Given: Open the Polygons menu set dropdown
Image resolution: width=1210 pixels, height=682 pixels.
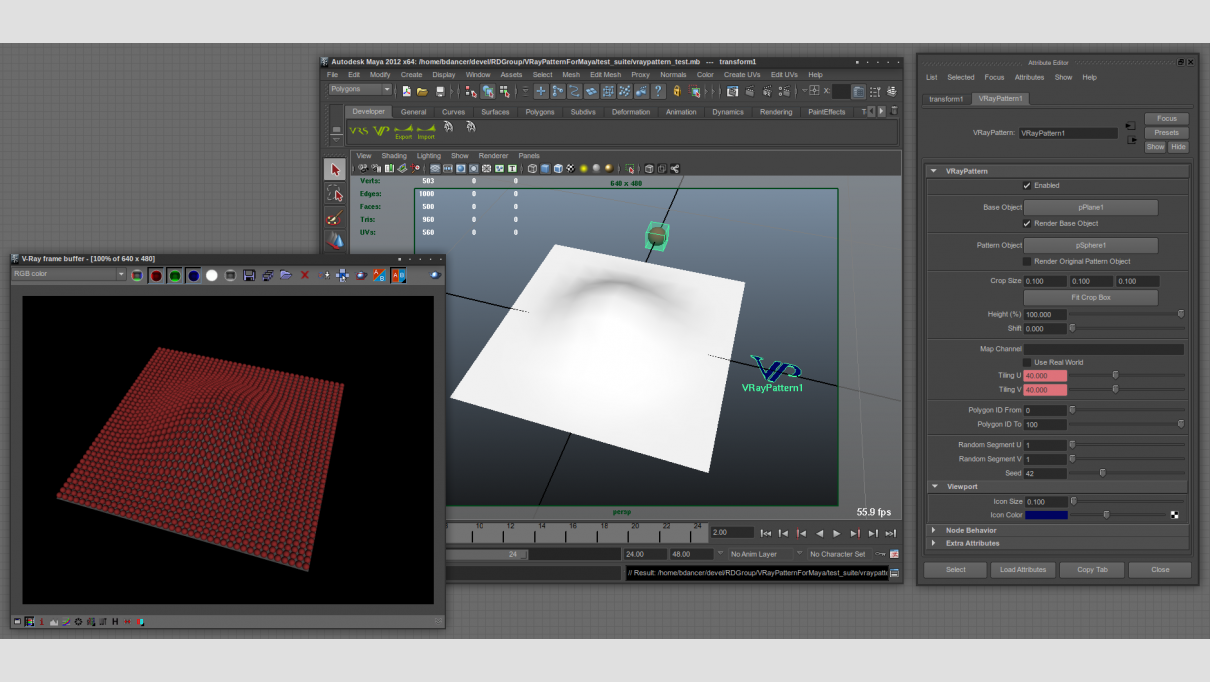Looking at the screenshot, I should pos(360,90).
